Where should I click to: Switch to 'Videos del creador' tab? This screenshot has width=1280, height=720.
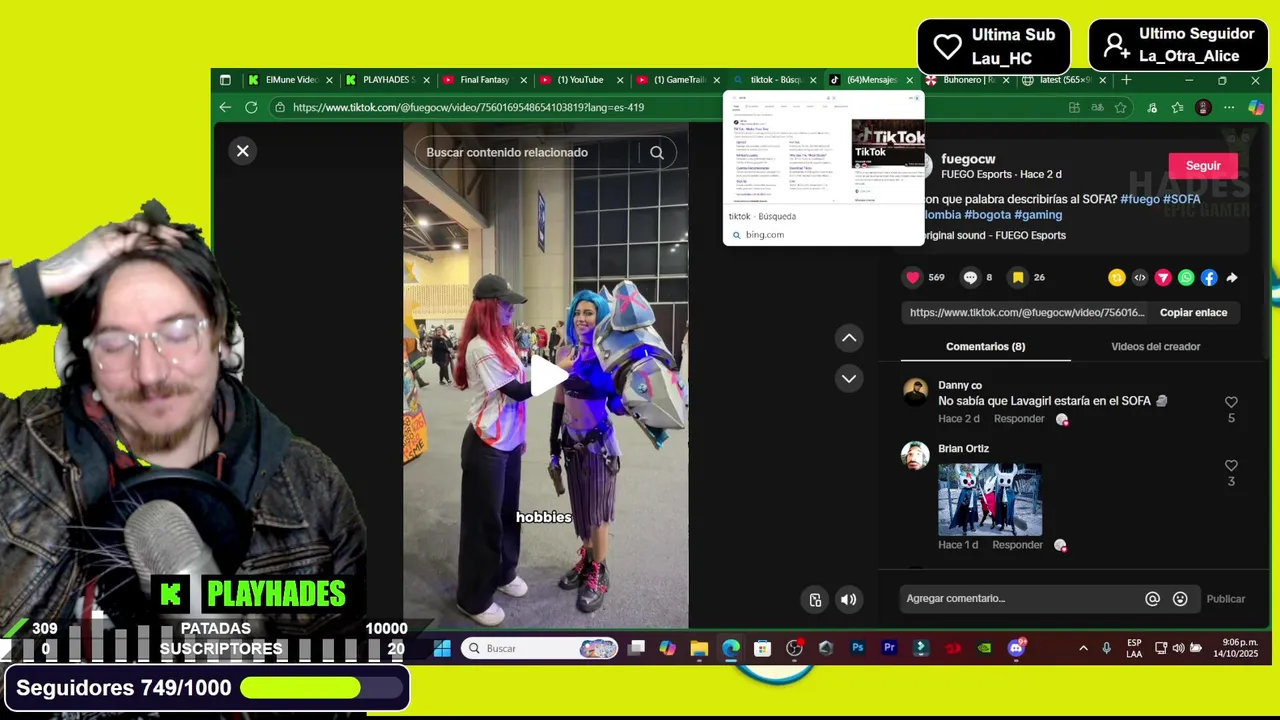[x=1155, y=346]
